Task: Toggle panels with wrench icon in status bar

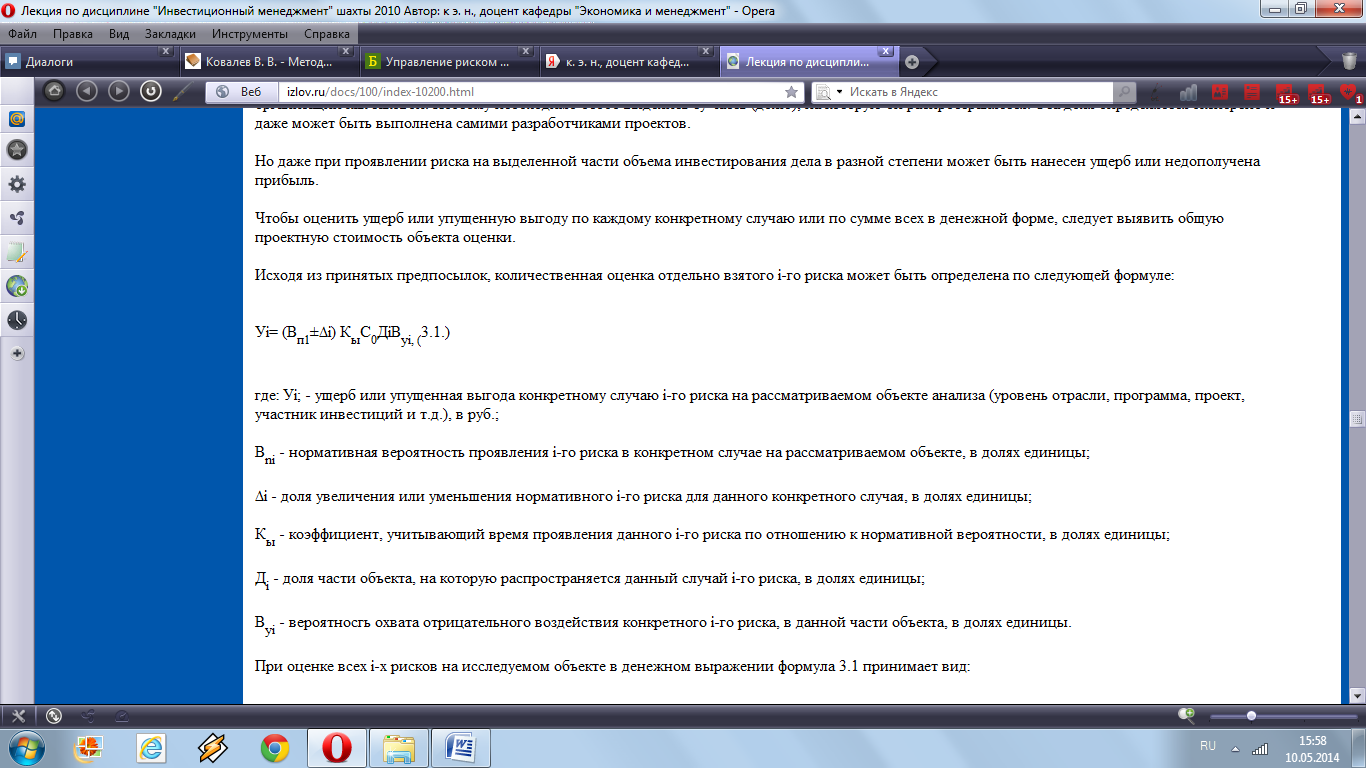Action: (18, 715)
